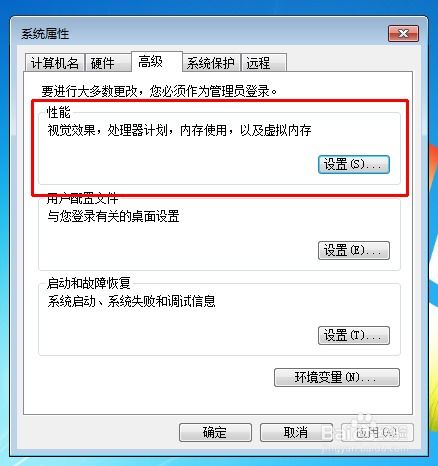Open performance 设置(S) button
The height and width of the screenshot is (466, 438).
click(354, 164)
